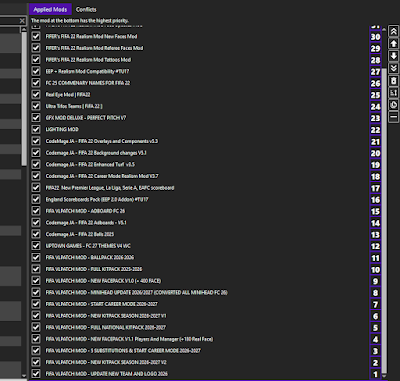Image resolution: width=400 pixels, height=381 pixels.
Task: Click the LIGHTING MOD name
Action: [62, 129]
